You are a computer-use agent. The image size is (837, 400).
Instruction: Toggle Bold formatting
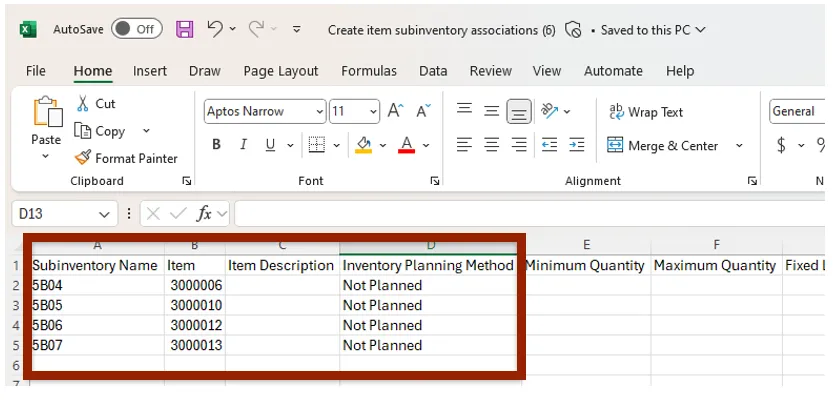coord(216,145)
